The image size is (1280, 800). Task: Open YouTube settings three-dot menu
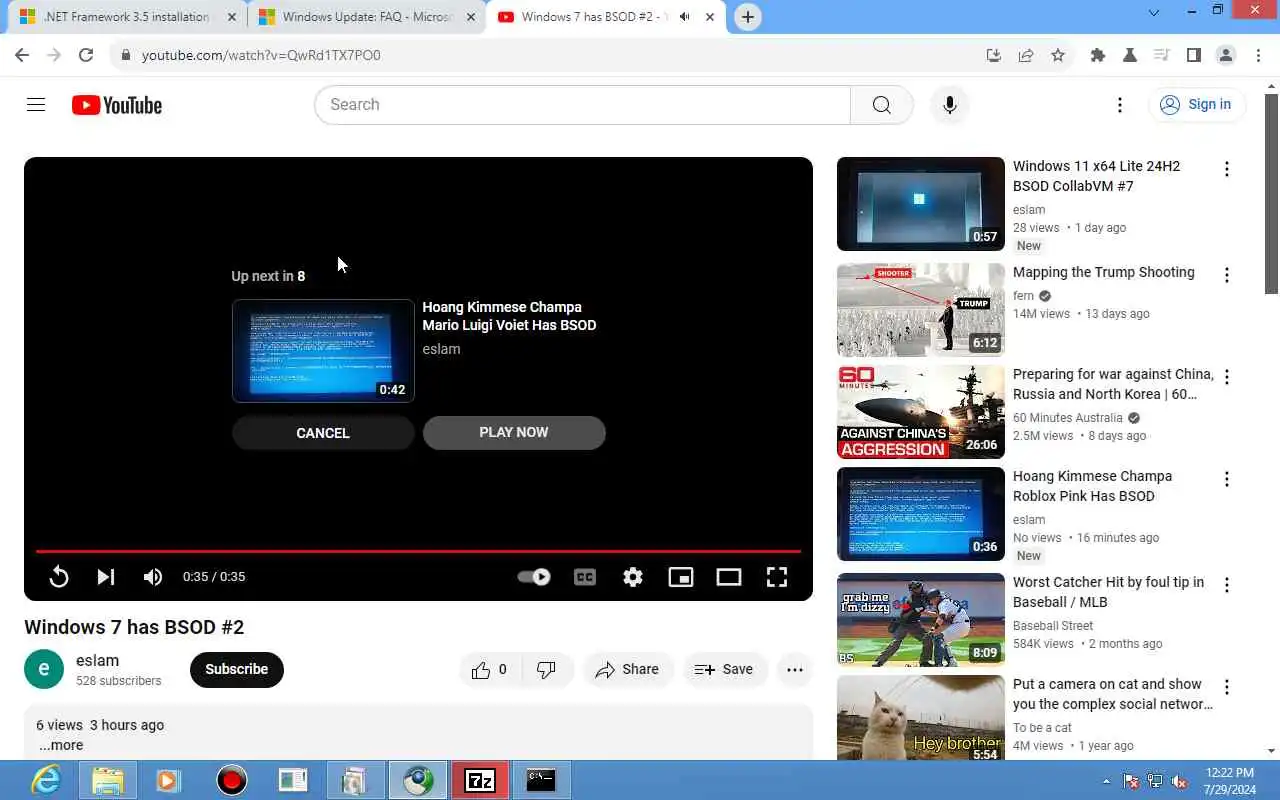[x=1120, y=105]
